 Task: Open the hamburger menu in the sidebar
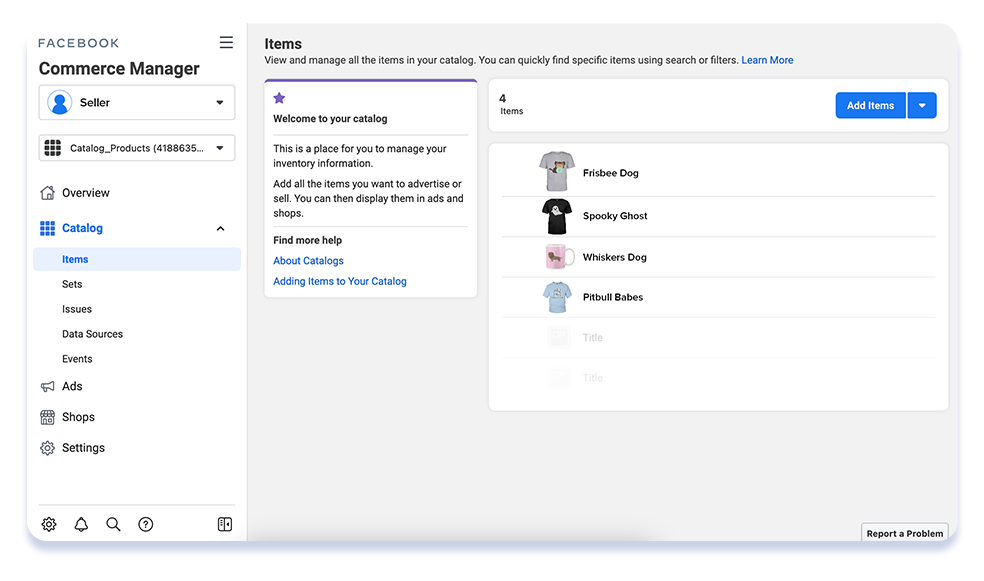[226, 43]
